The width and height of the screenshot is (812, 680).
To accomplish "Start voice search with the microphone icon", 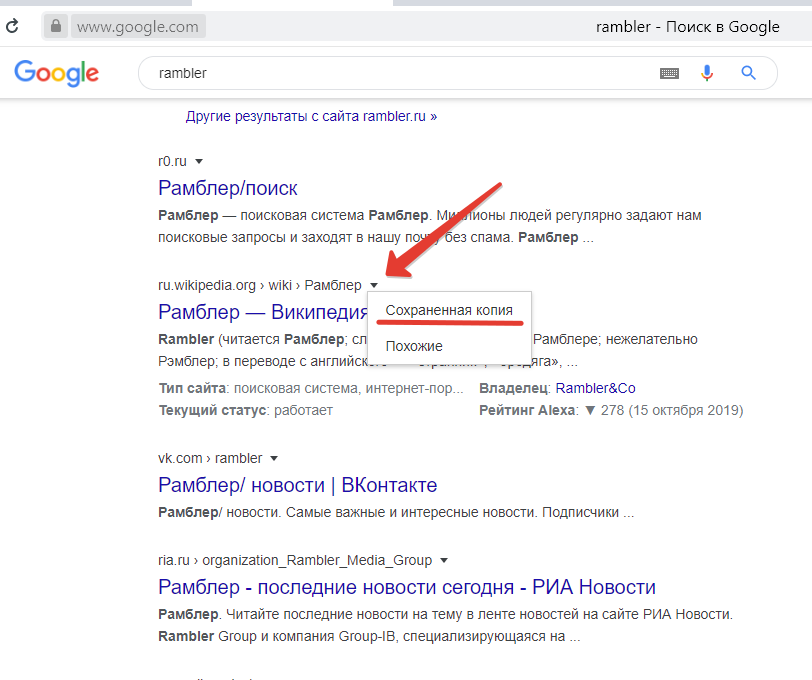I will pyautogui.click(x=707, y=73).
